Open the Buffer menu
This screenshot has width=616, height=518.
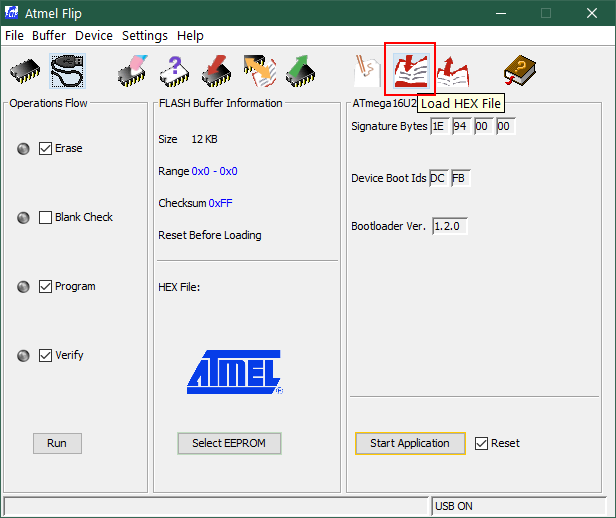49,36
